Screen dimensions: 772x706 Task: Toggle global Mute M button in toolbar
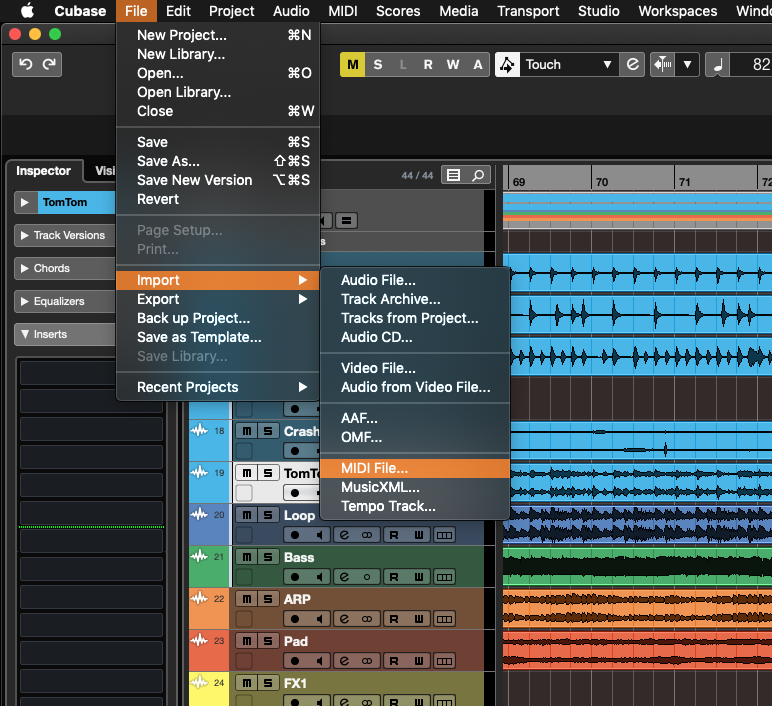click(353, 64)
